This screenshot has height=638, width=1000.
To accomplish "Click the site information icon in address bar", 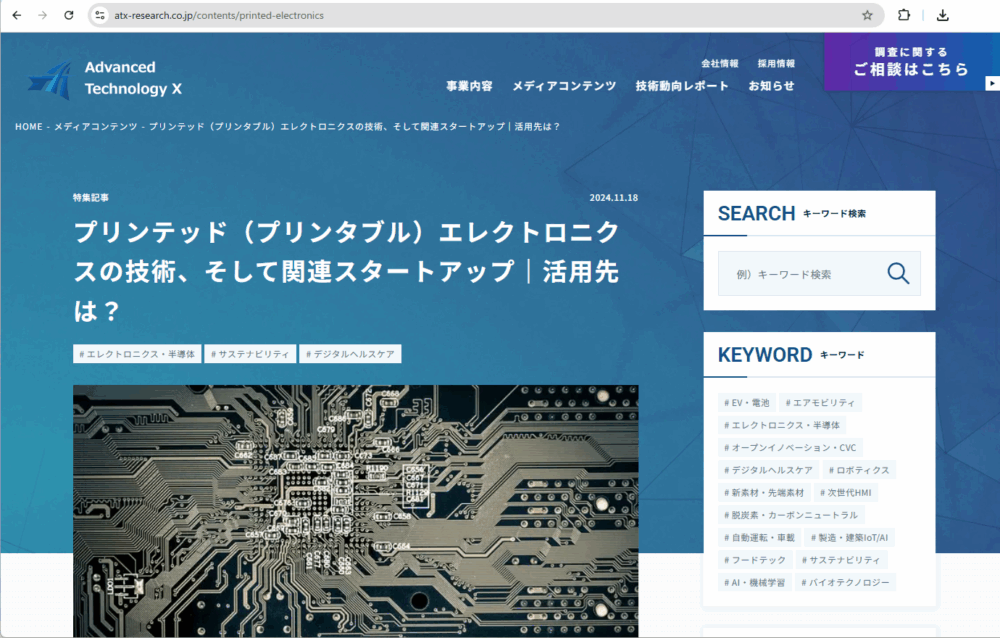I will coord(99,15).
